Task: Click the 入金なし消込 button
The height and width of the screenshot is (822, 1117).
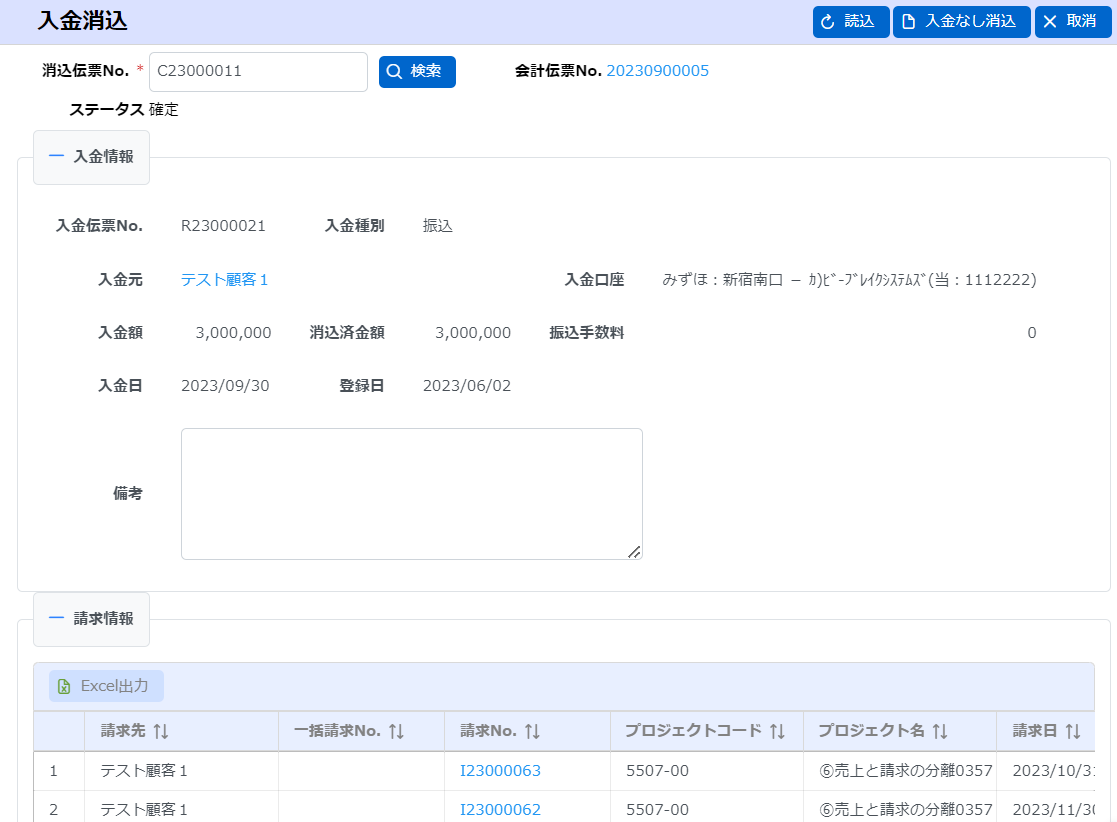Action: (961, 21)
